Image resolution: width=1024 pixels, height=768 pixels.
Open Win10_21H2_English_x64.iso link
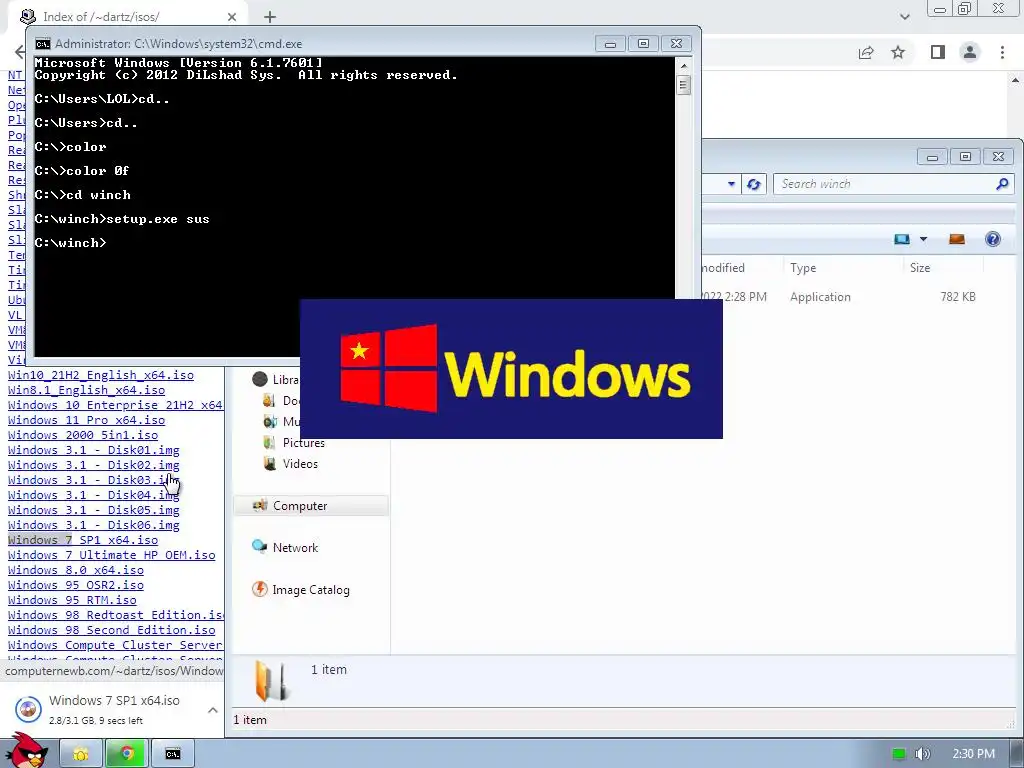(101, 375)
